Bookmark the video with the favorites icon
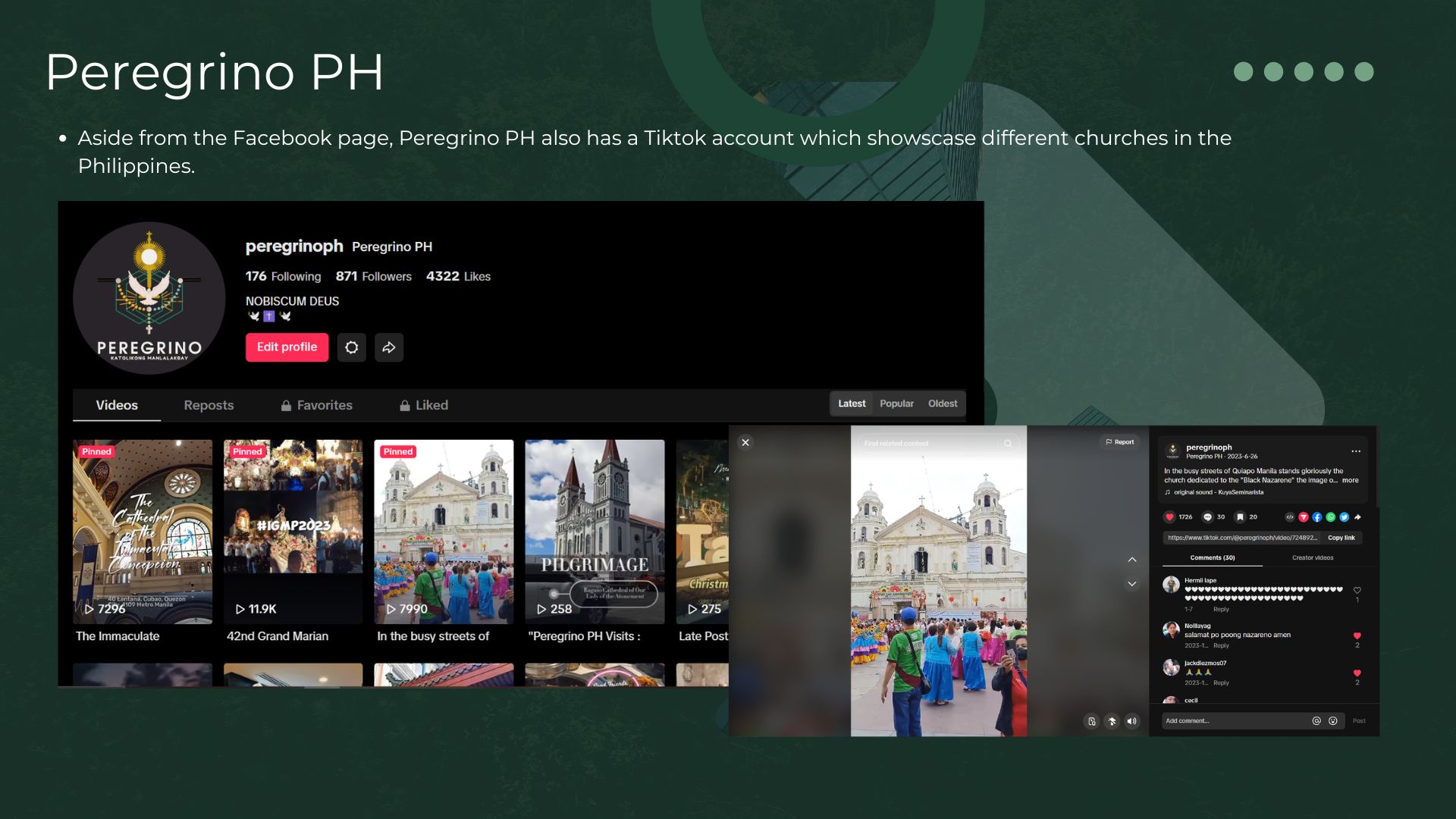The height and width of the screenshot is (819, 1456). (1240, 517)
